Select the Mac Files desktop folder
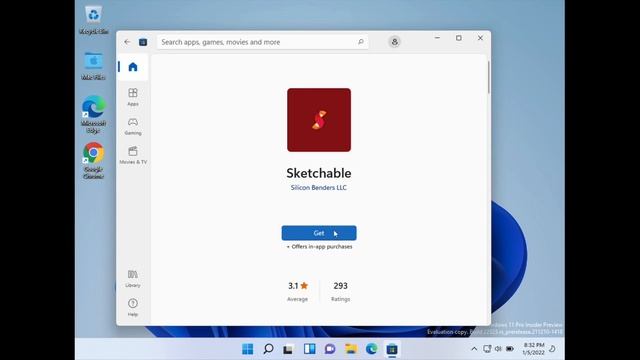The width and height of the screenshot is (640, 360). (x=93, y=66)
